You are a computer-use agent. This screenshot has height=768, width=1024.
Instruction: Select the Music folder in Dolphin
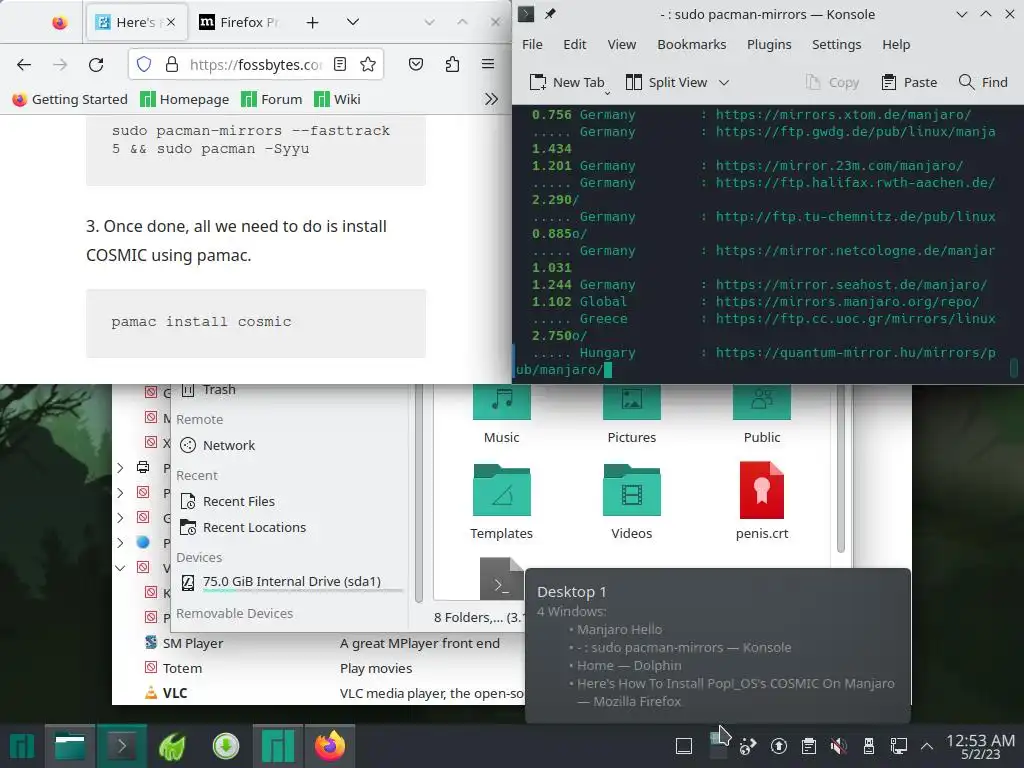[x=502, y=415]
